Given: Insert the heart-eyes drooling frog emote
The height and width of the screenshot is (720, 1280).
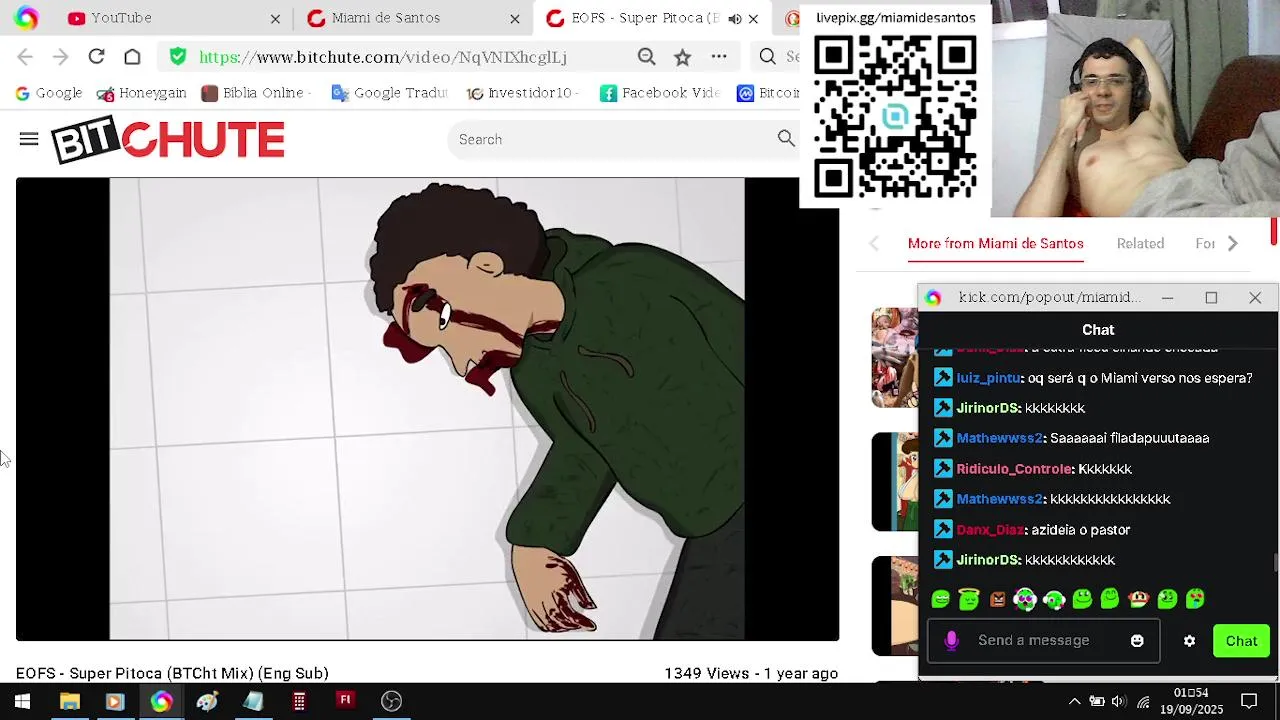Looking at the screenshot, I should (x=1195, y=599).
